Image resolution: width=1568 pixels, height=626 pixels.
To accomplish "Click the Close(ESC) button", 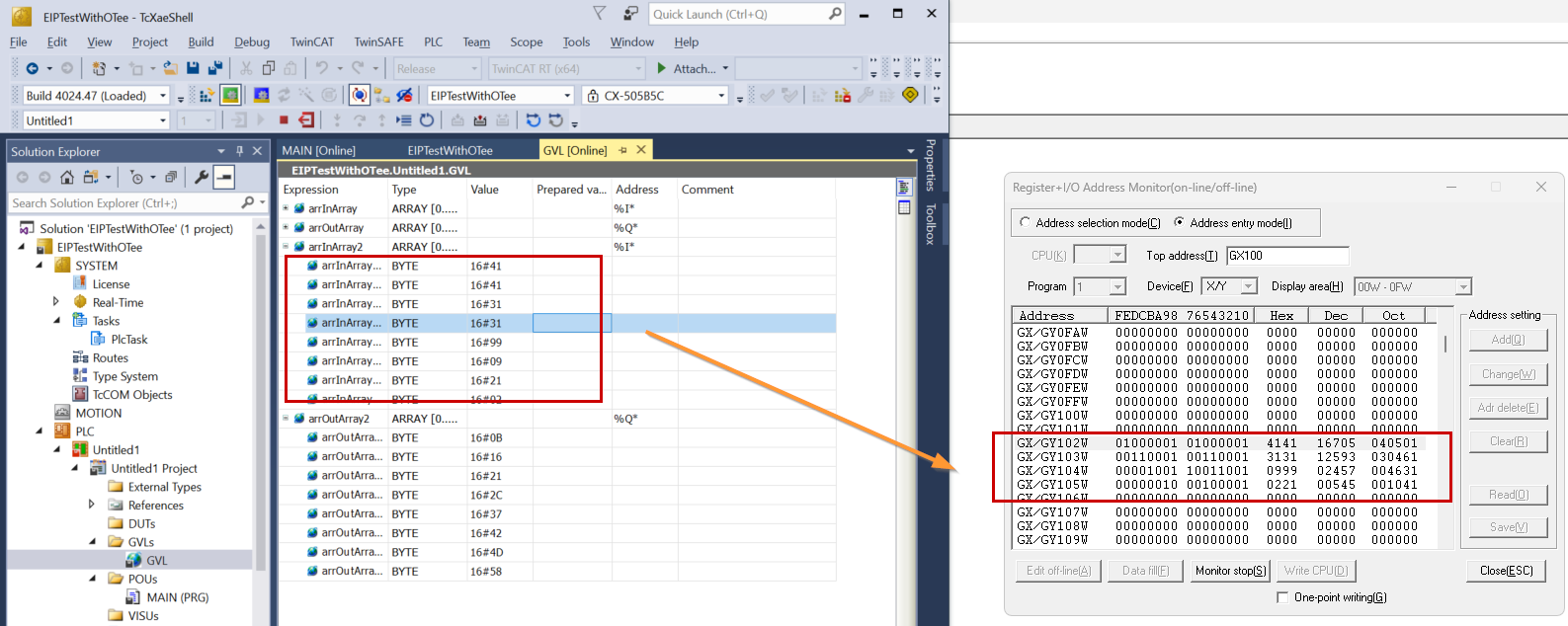I will (x=1506, y=571).
